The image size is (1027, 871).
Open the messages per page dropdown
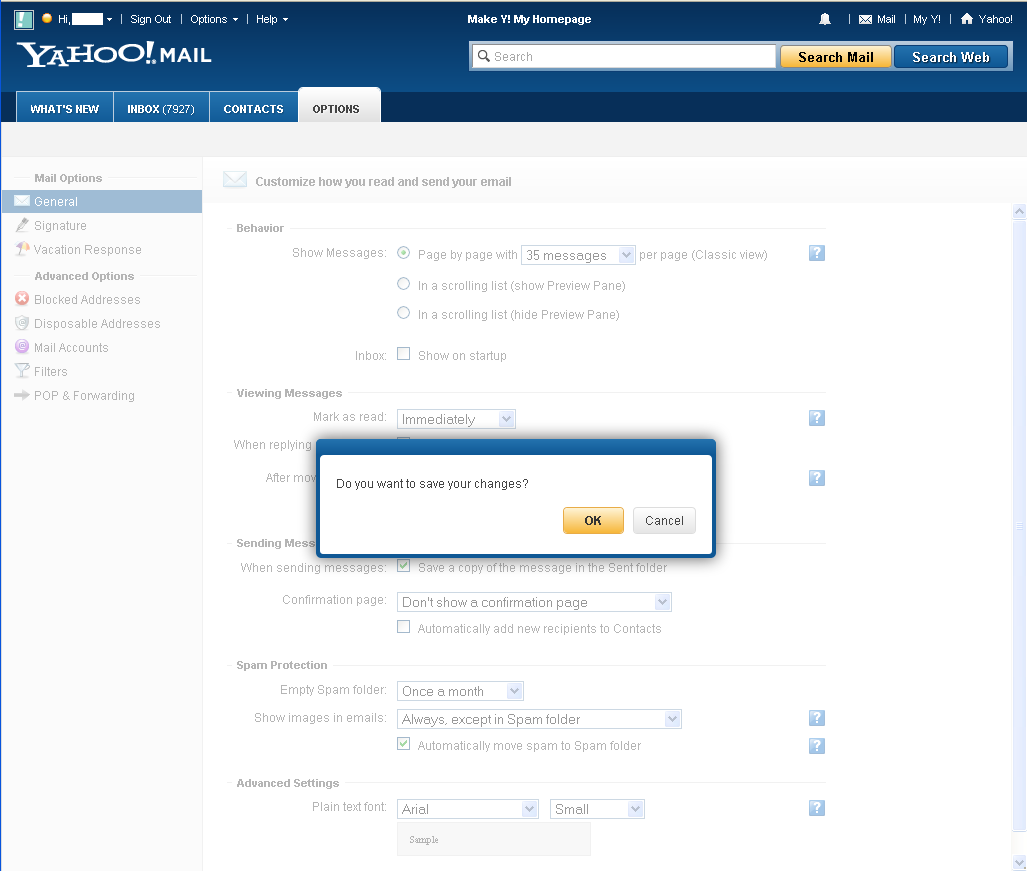click(x=579, y=255)
